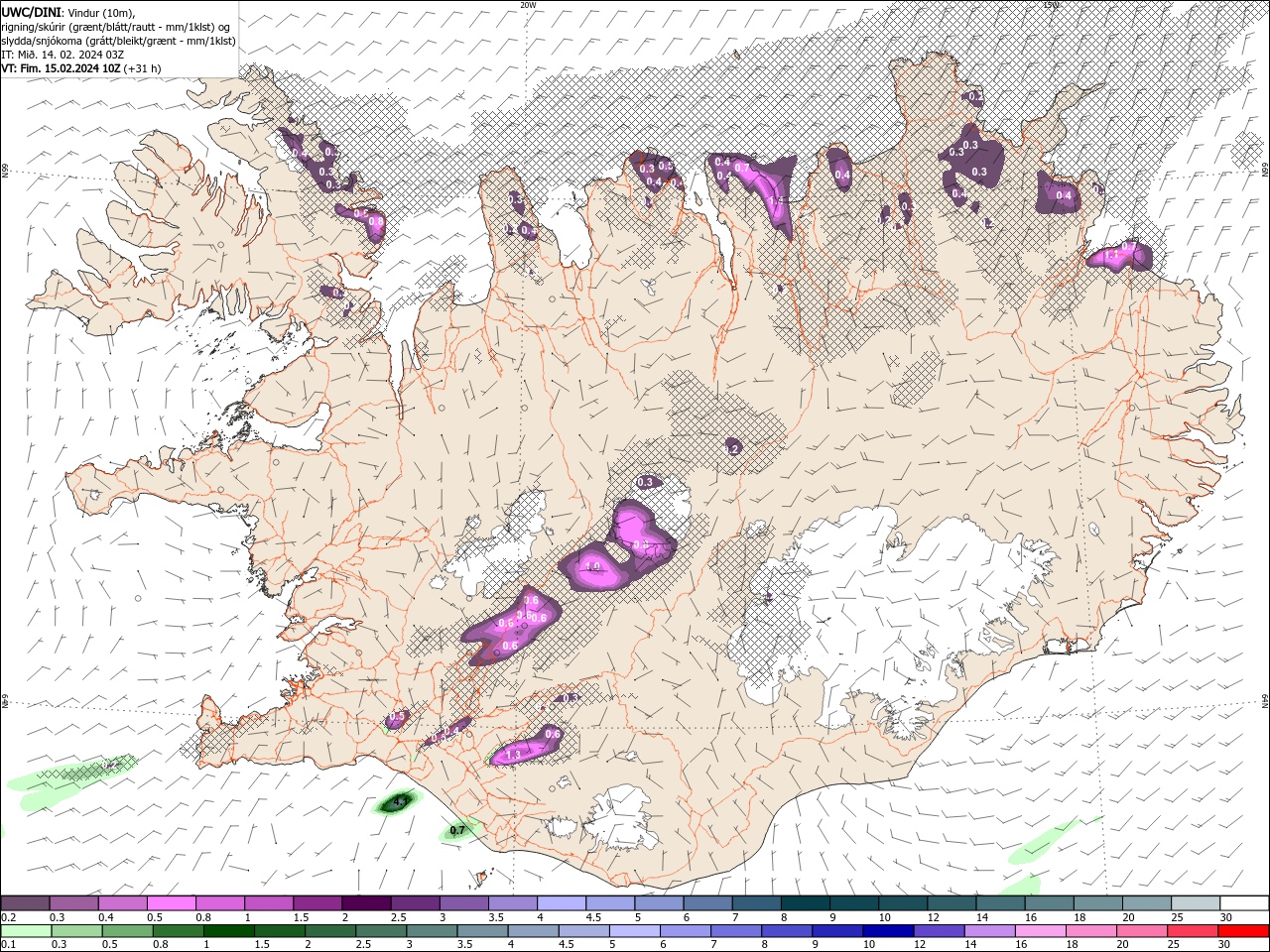1270x952 pixels.
Task: Click the "IT: Mið. 14. 02. 2024 03Z" line
Action: tap(63, 55)
